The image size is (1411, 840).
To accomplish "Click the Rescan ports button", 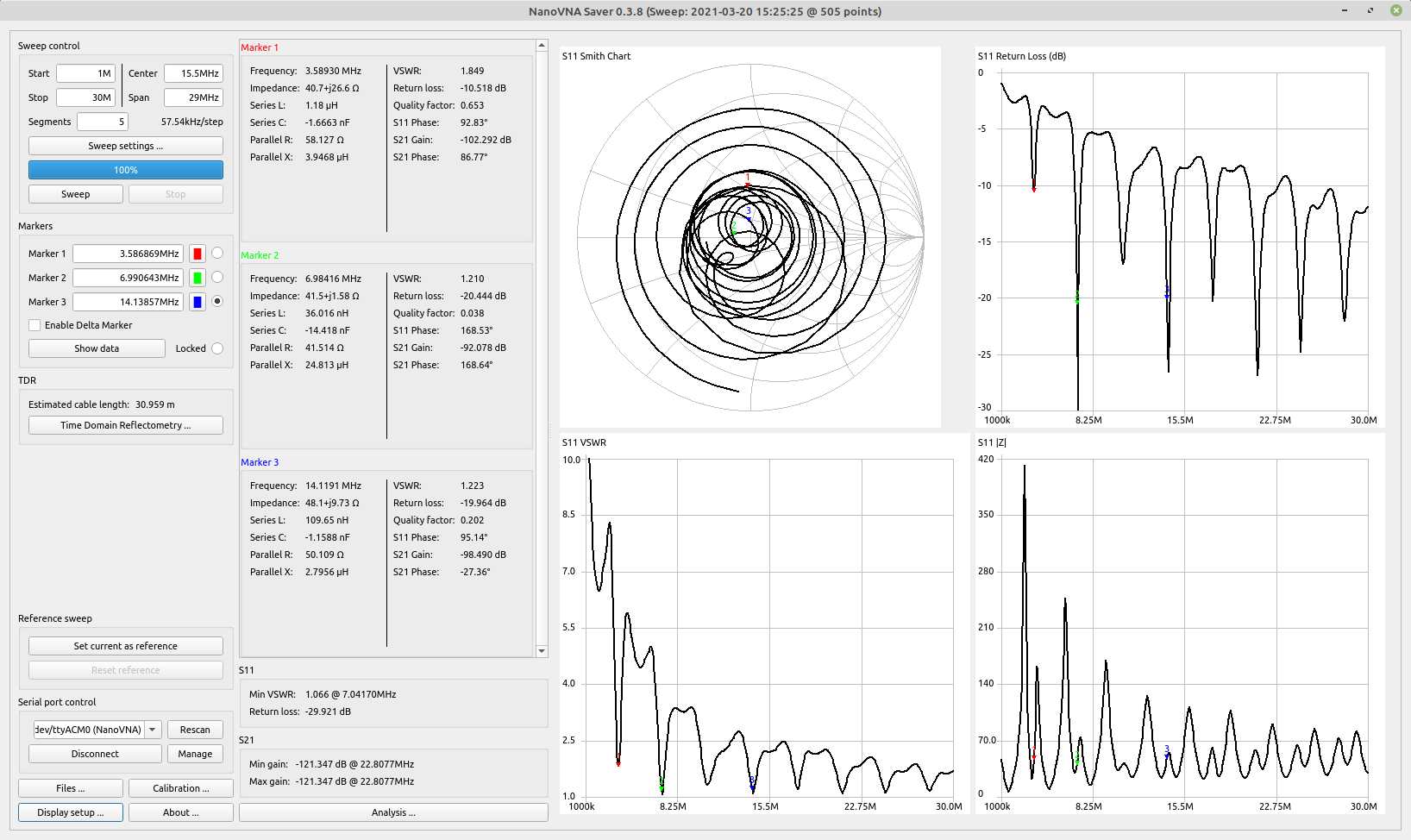I will 195,730.
